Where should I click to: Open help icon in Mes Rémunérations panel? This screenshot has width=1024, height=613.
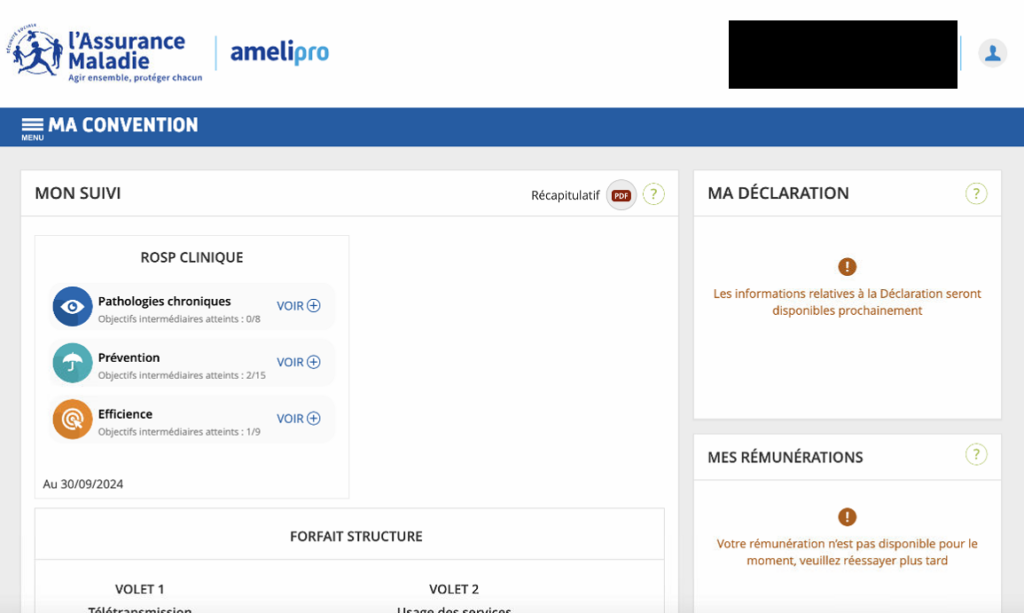click(x=976, y=454)
